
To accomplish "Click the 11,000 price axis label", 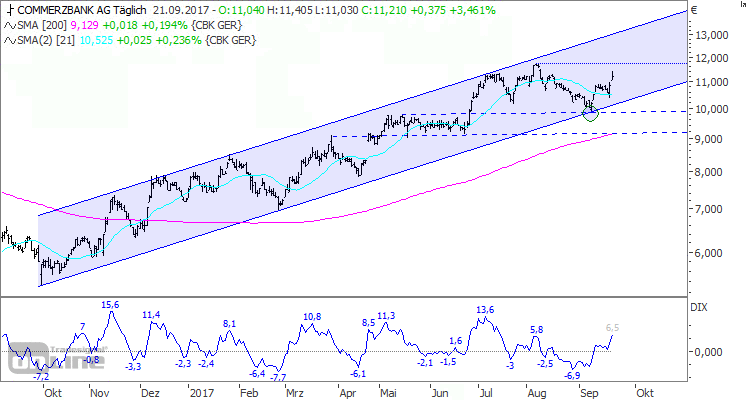I will pyautogui.click(x=712, y=82).
